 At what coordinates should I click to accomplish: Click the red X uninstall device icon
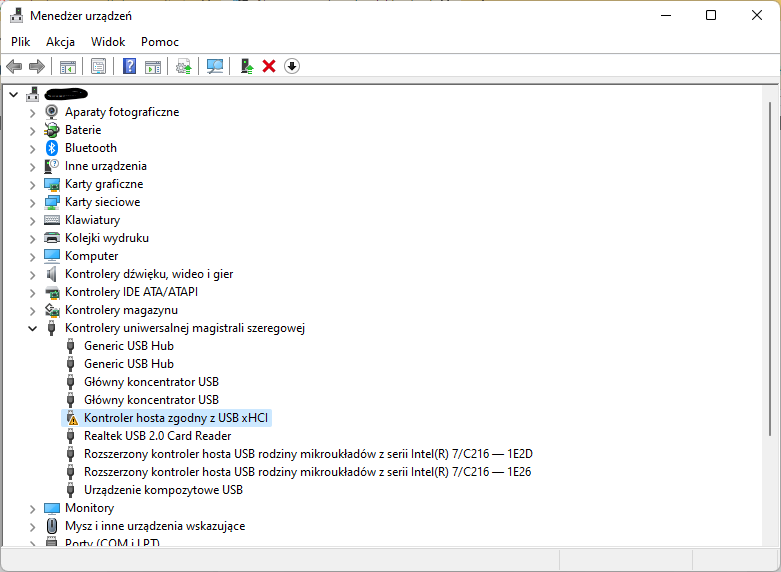[x=269, y=66]
